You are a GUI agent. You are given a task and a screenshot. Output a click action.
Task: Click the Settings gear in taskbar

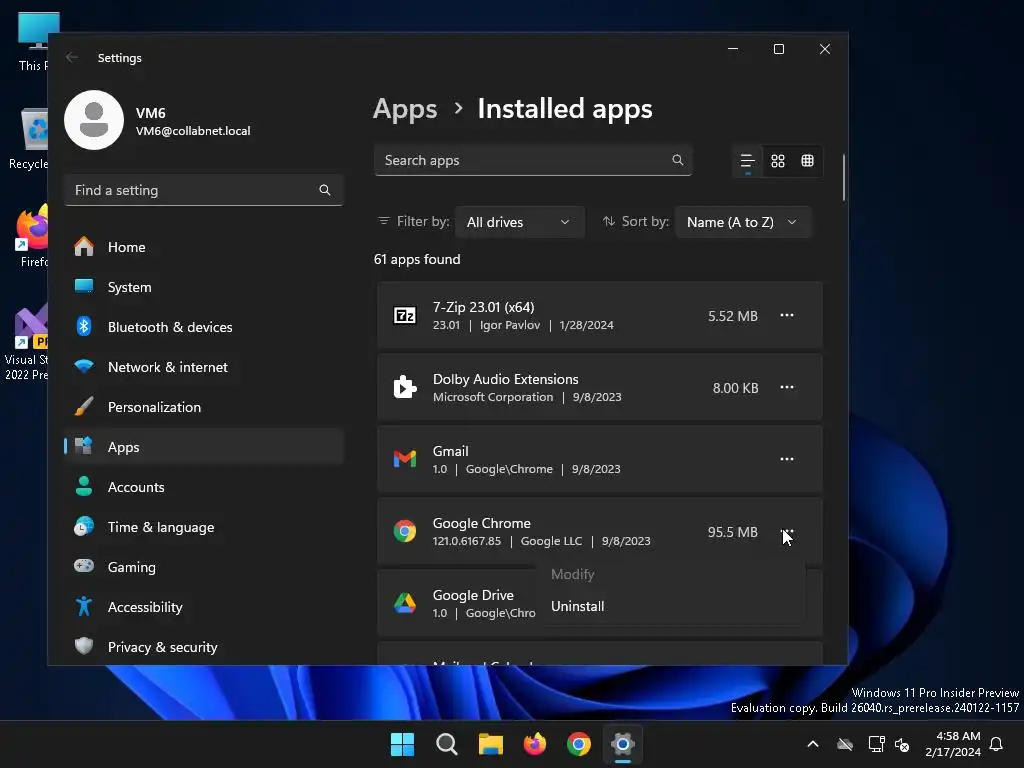click(623, 744)
